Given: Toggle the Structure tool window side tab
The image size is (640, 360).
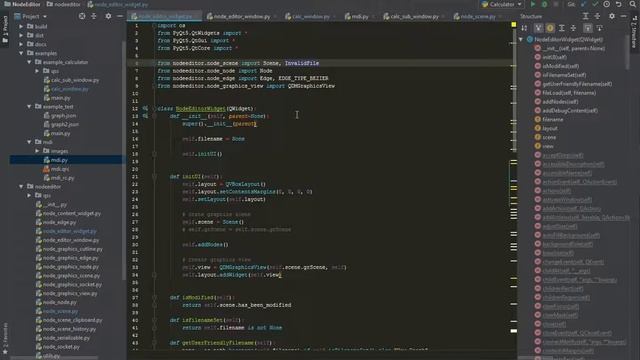Looking at the screenshot, I should pos(634,31).
